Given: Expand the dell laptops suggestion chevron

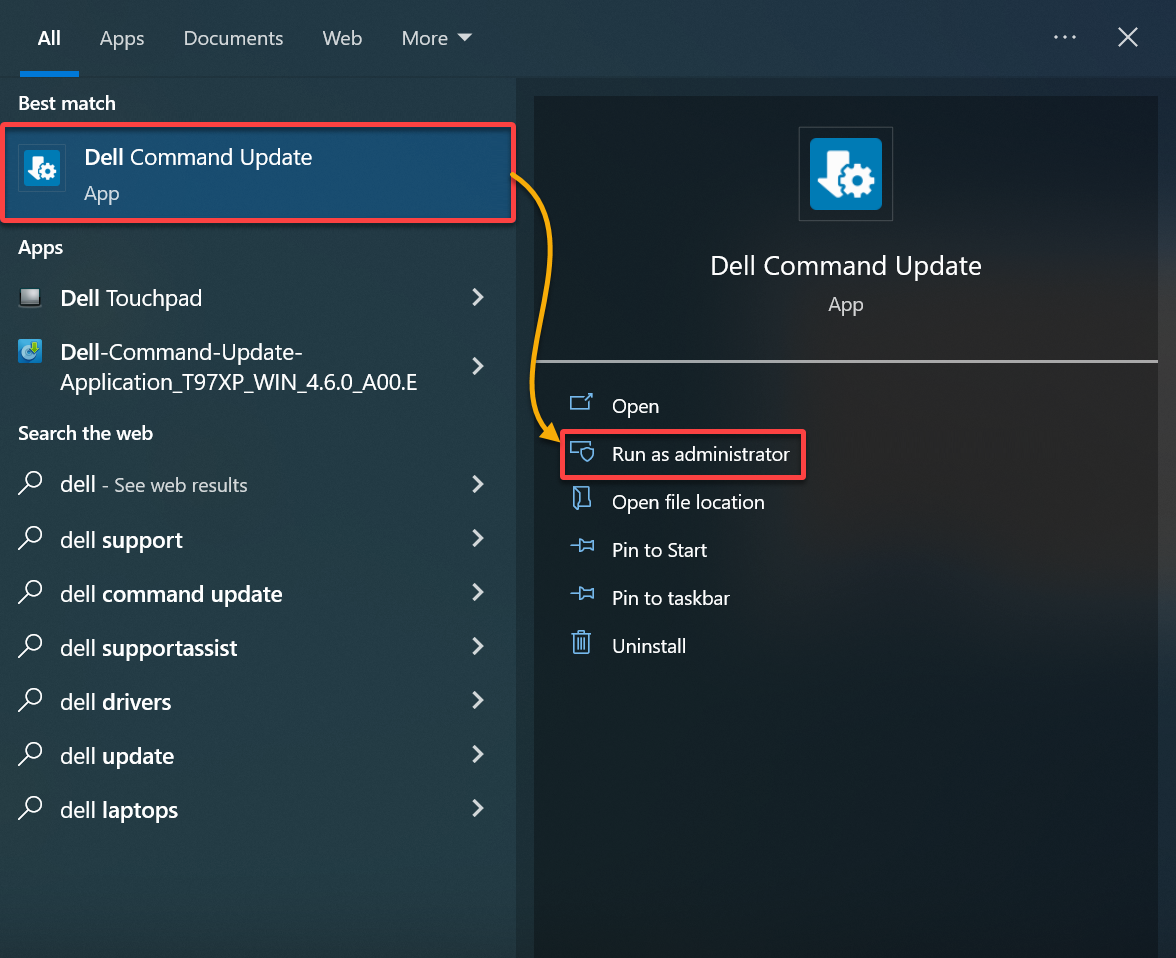Looking at the screenshot, I should pos(478,808).
